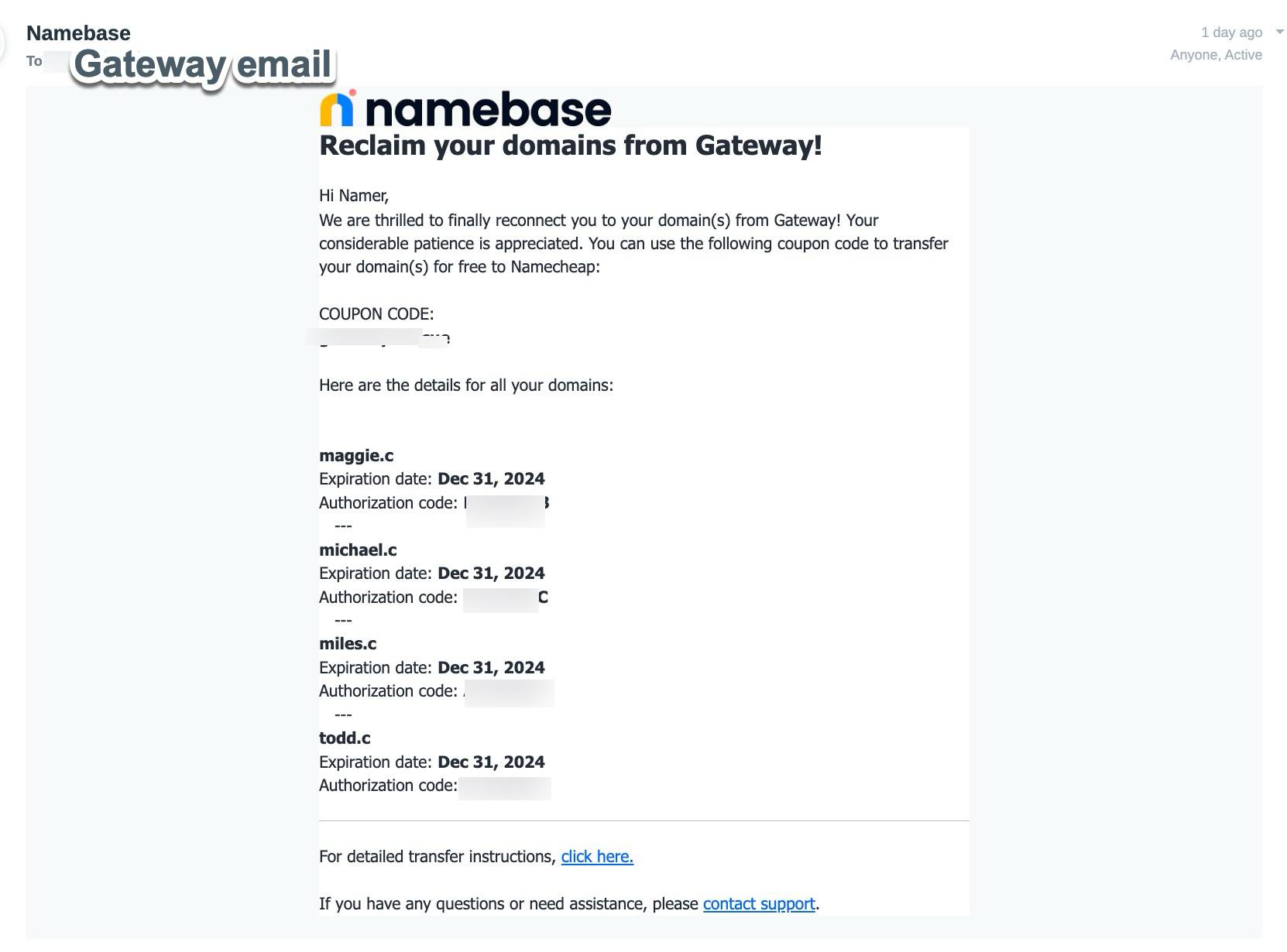1287x952 pixels.
Task: Select the 'To' recipient field
Action: 35,60
